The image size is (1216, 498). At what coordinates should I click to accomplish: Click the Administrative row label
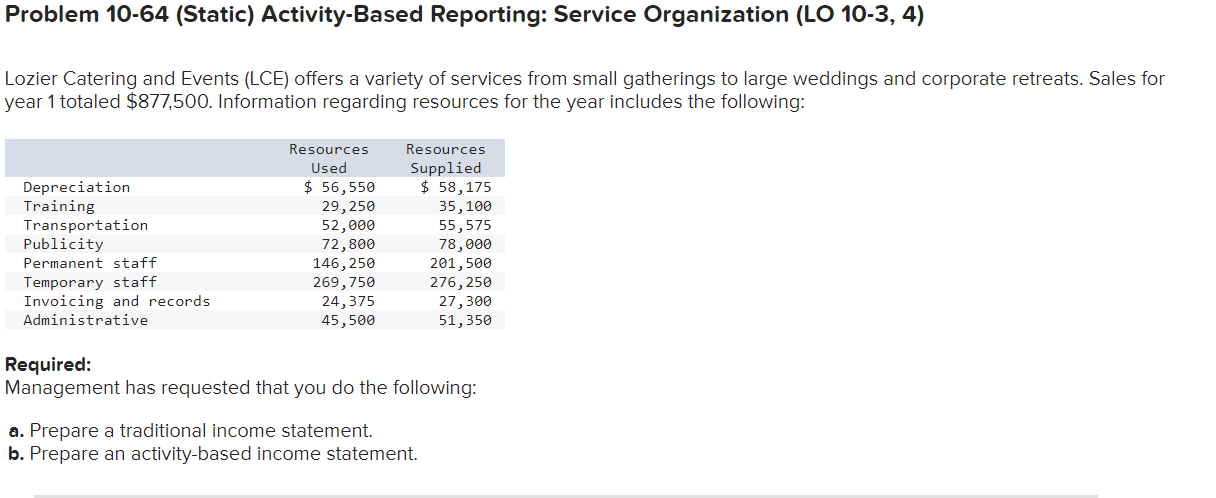[86, 320]
